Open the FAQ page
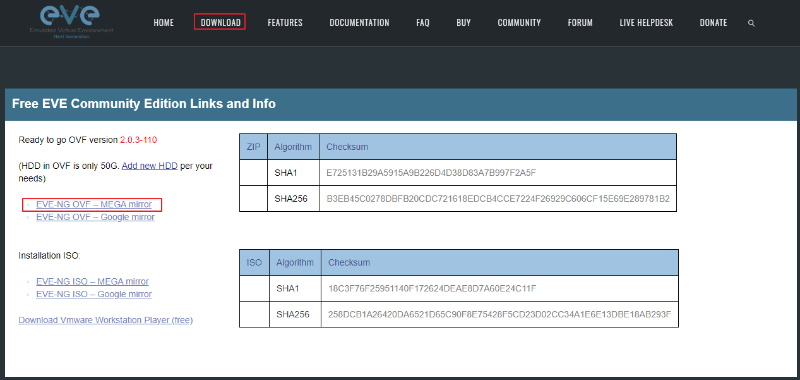The height and width of the screenshot is (380, 800). click(422, 23)
